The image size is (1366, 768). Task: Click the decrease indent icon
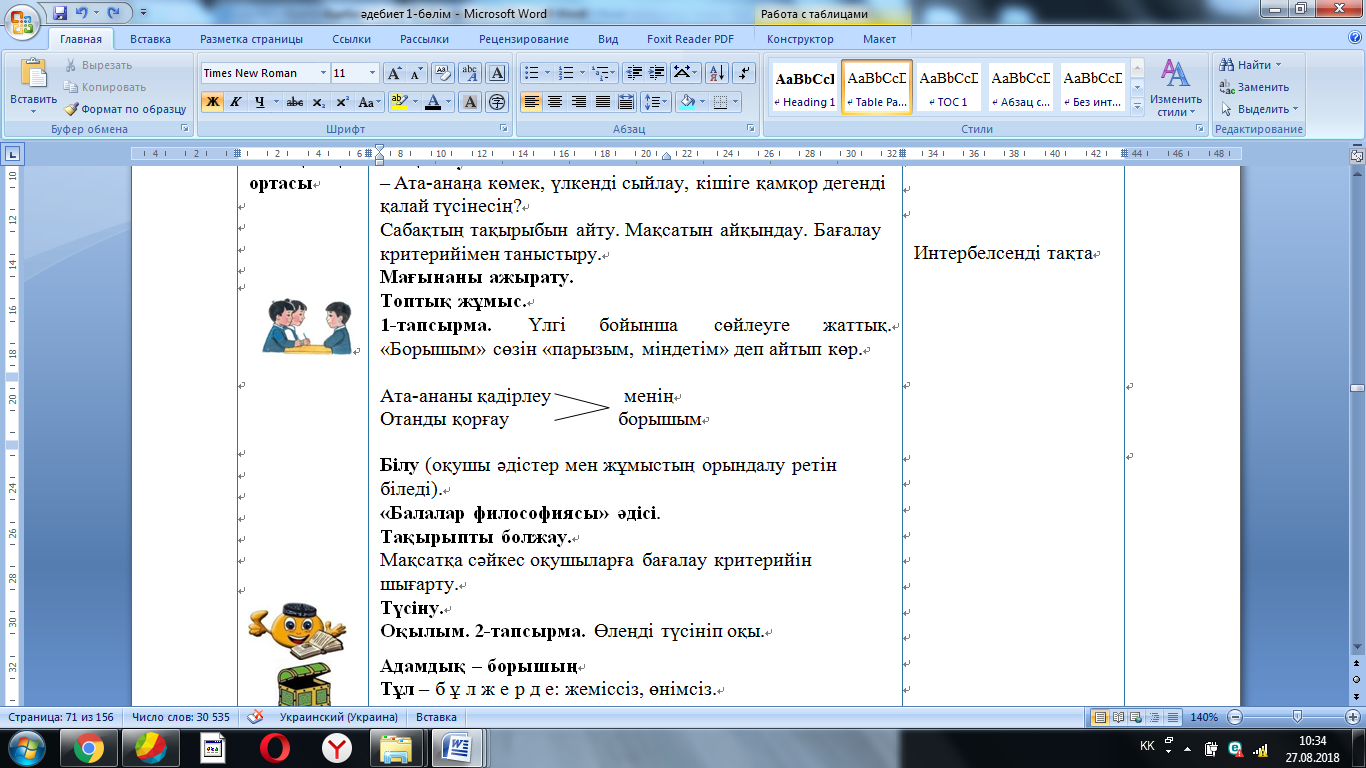[x=632, y=73]
